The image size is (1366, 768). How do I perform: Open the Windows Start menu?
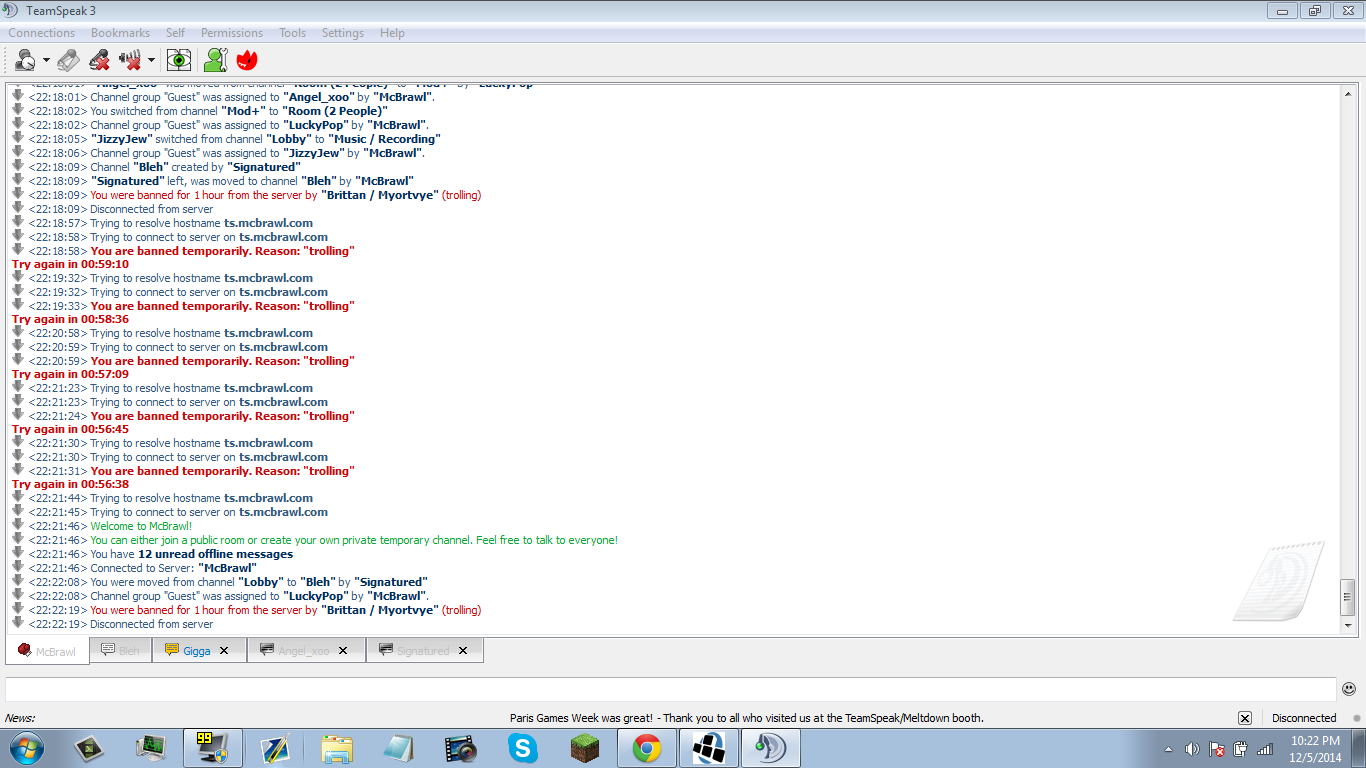click(x=27, y=748)
